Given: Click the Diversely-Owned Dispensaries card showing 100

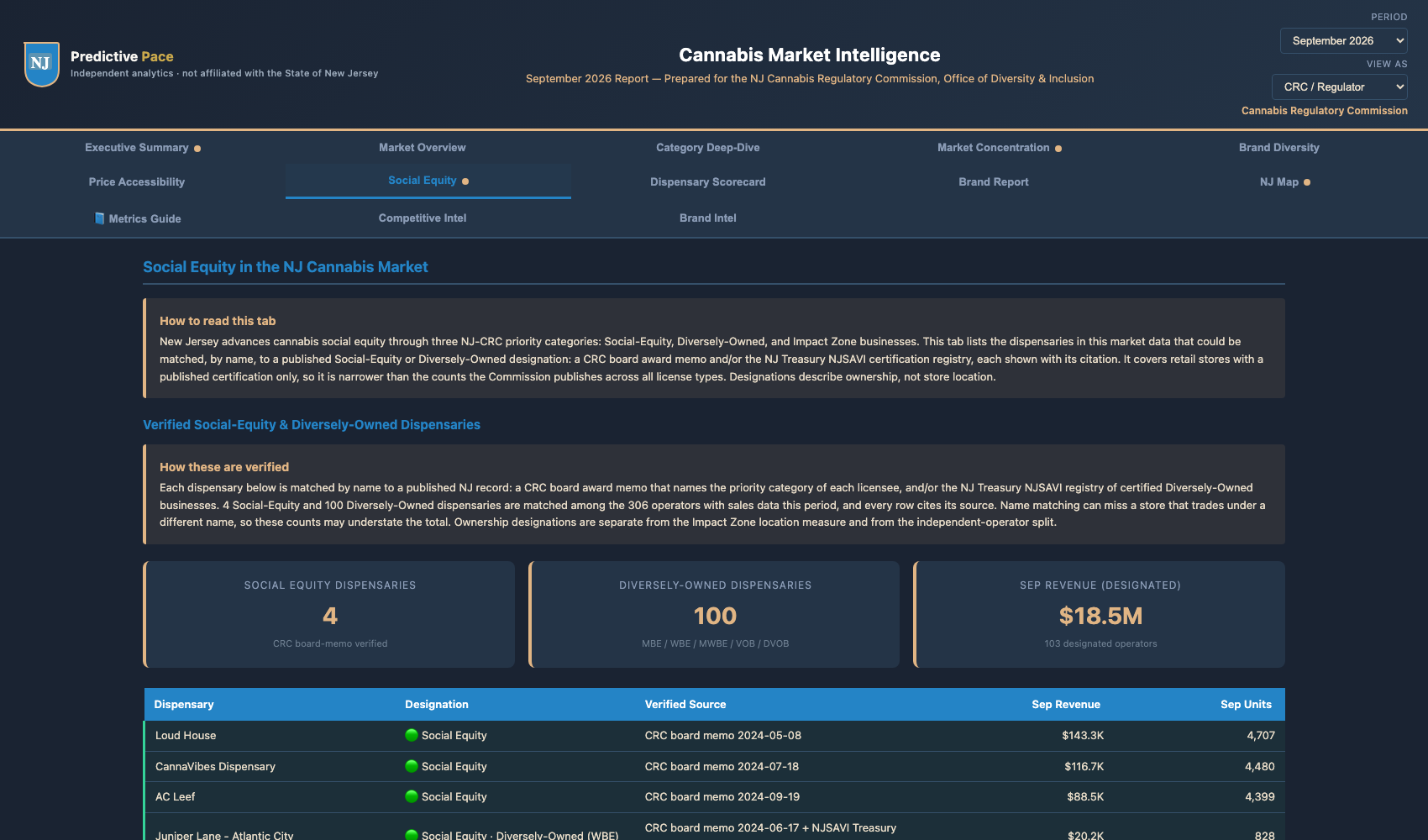Looking at the screenshot, I should point(714,615).
